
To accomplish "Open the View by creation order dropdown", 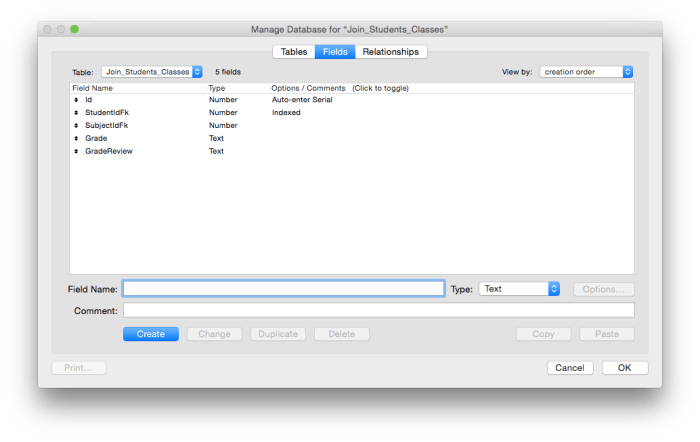I will 586,72.
